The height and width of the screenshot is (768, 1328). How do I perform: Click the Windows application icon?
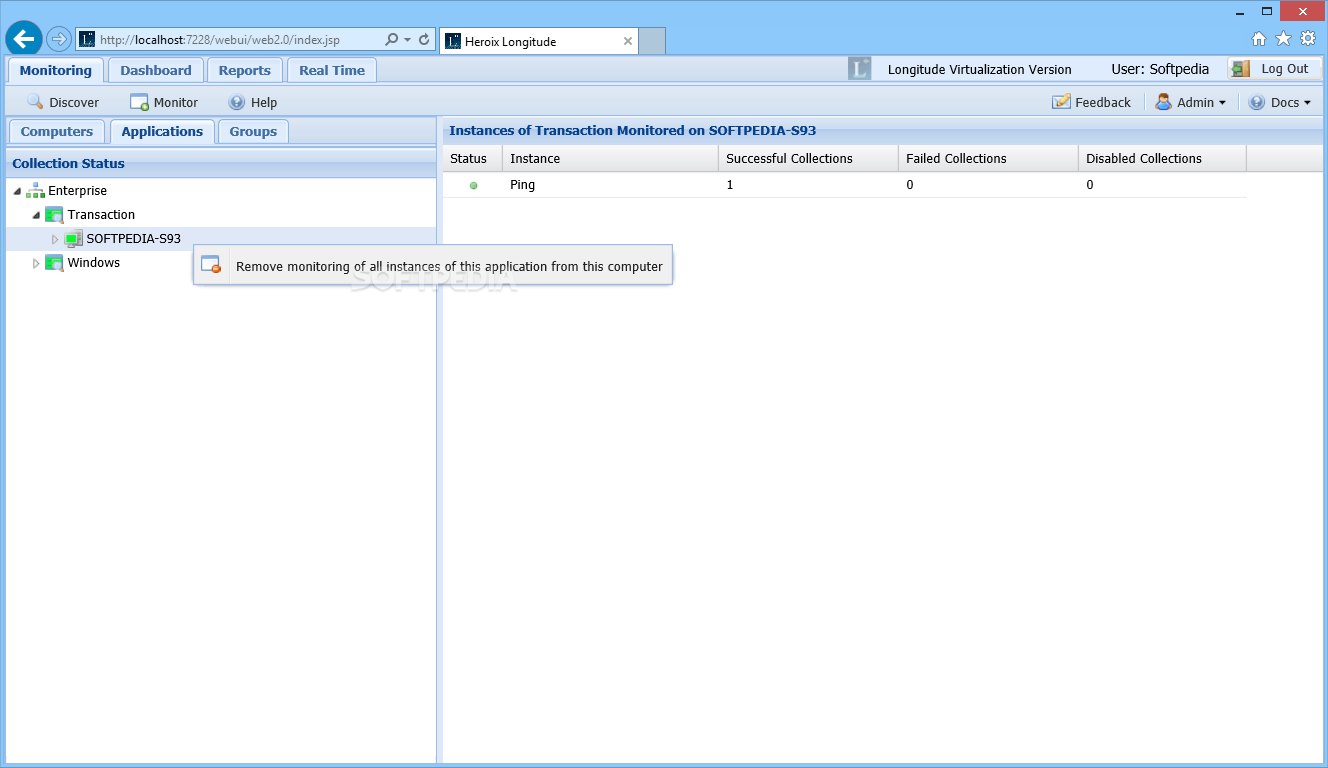[x=54, y=263]
